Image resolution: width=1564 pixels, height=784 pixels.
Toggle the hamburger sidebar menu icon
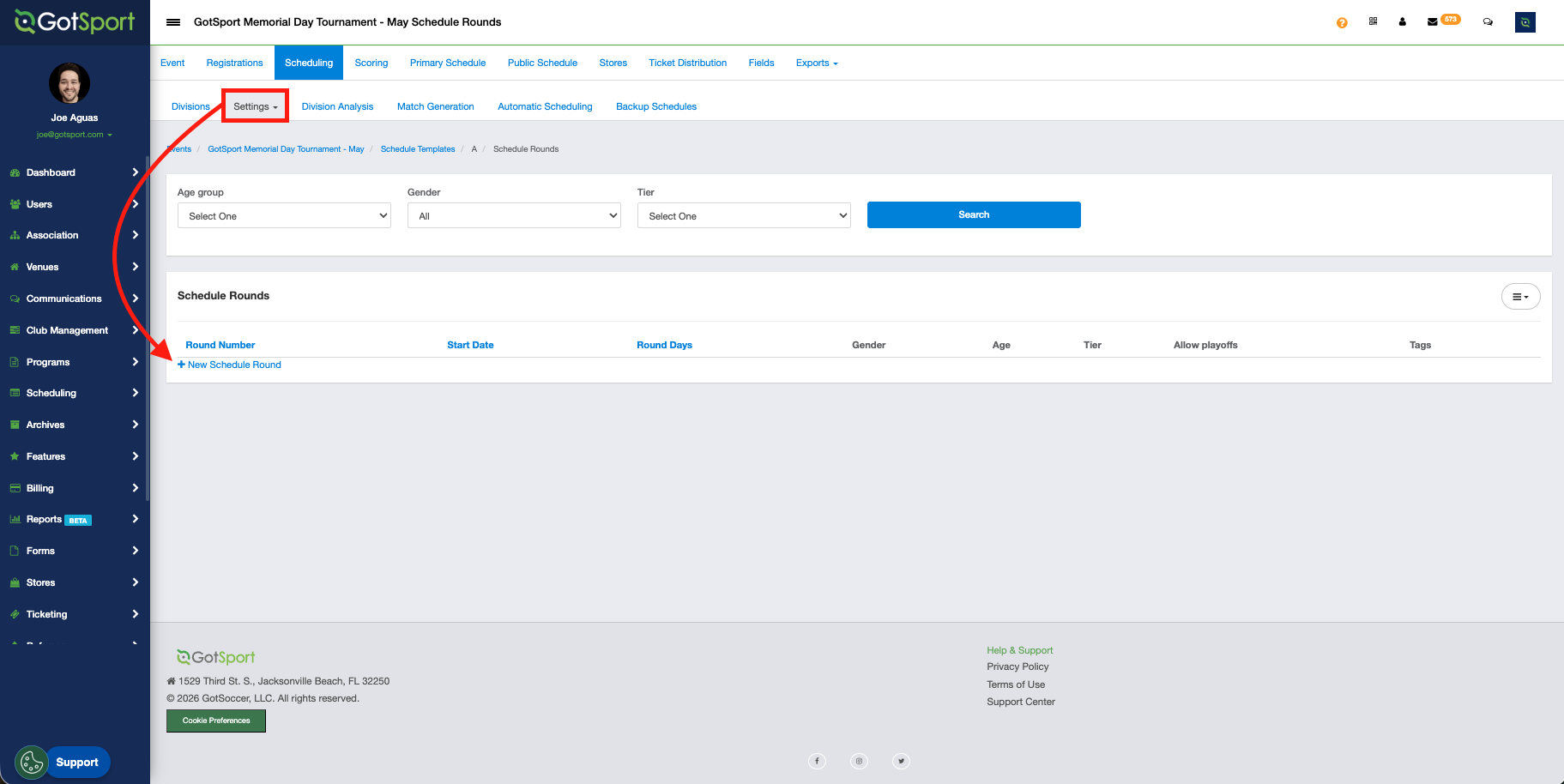(x=173, y=22)
